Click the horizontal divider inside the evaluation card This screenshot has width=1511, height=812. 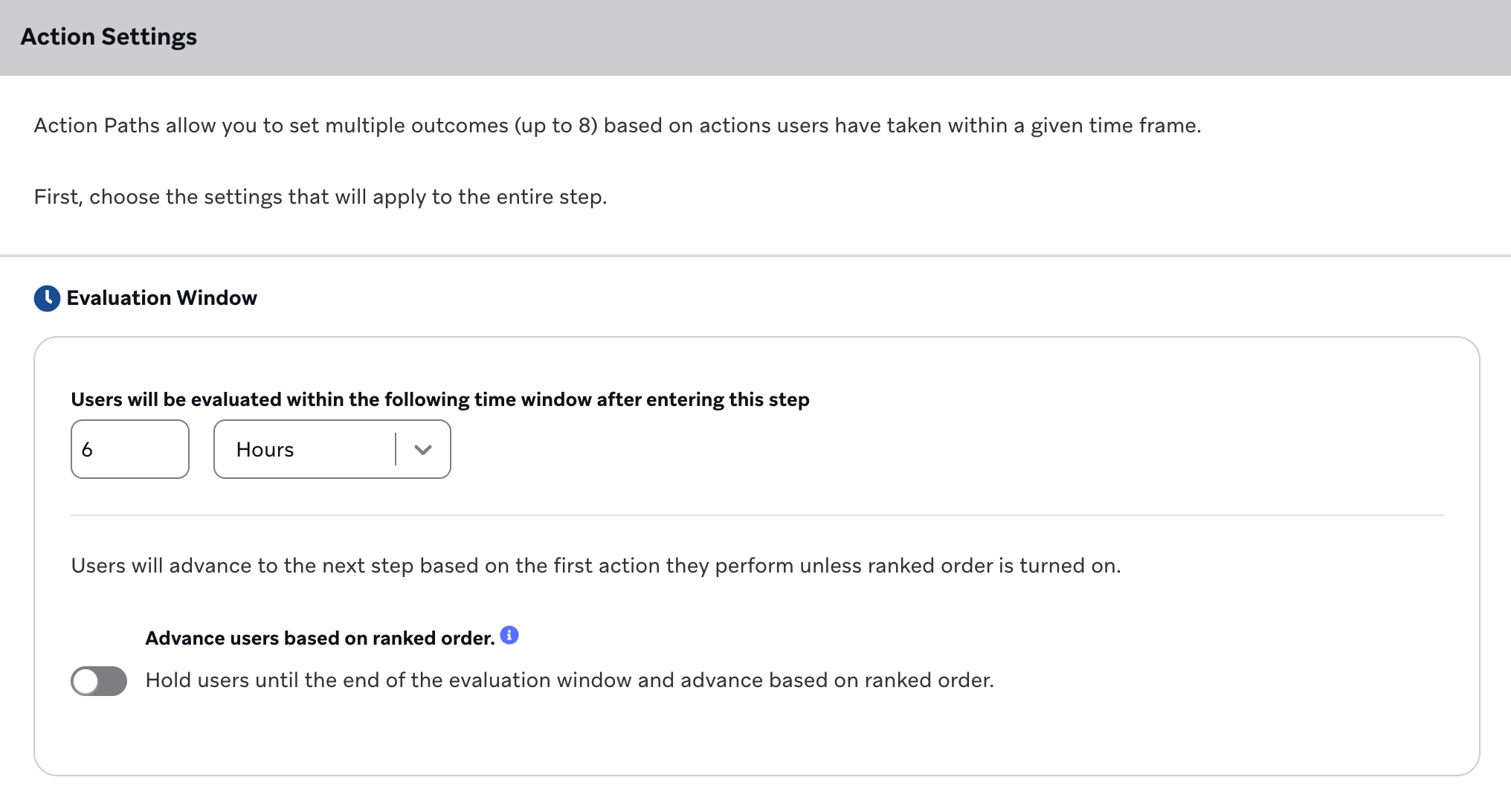tap(757, 515)
